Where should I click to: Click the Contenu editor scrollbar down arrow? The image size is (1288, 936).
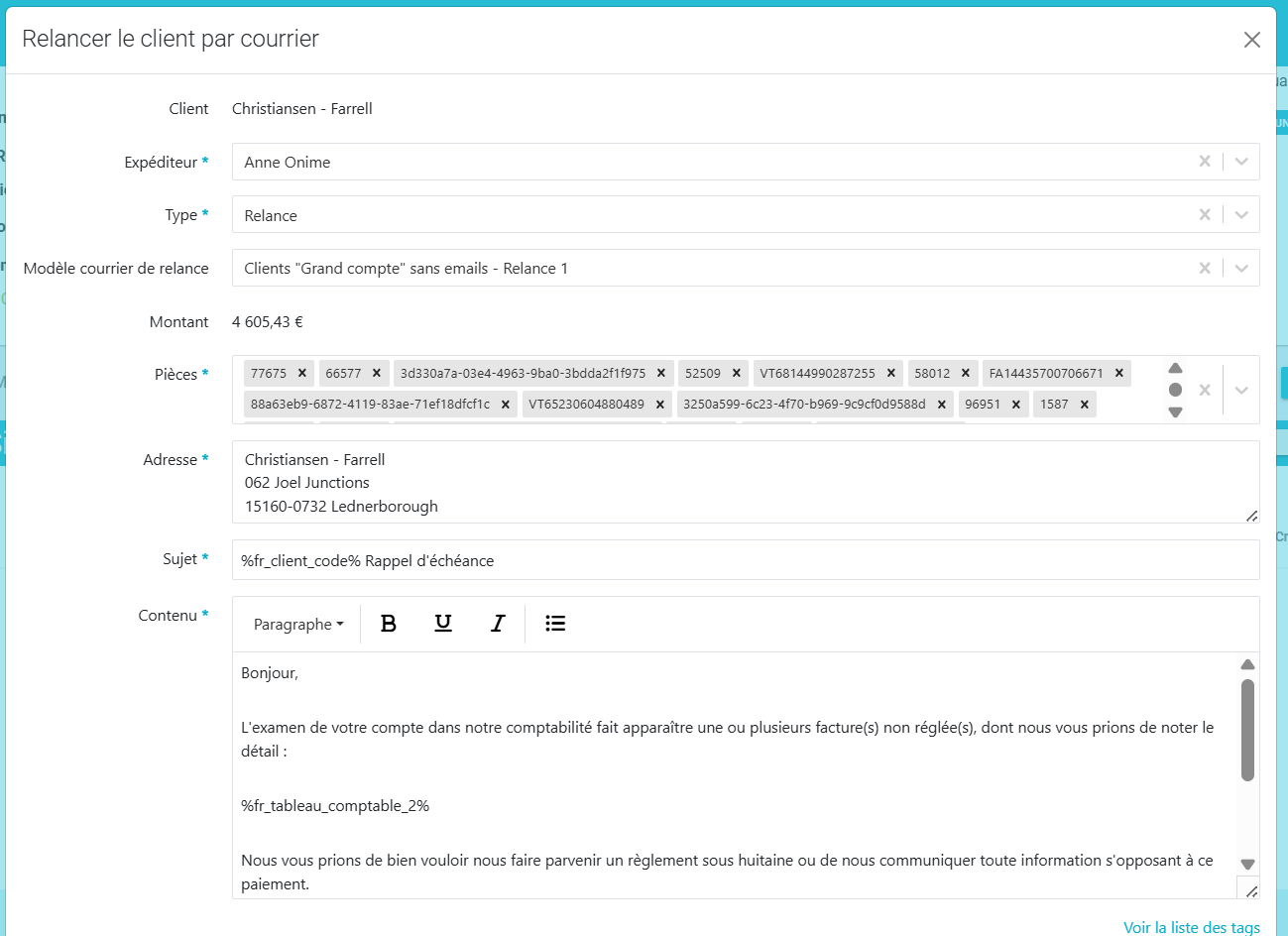pyautogui.click(x=1247, y=865)
